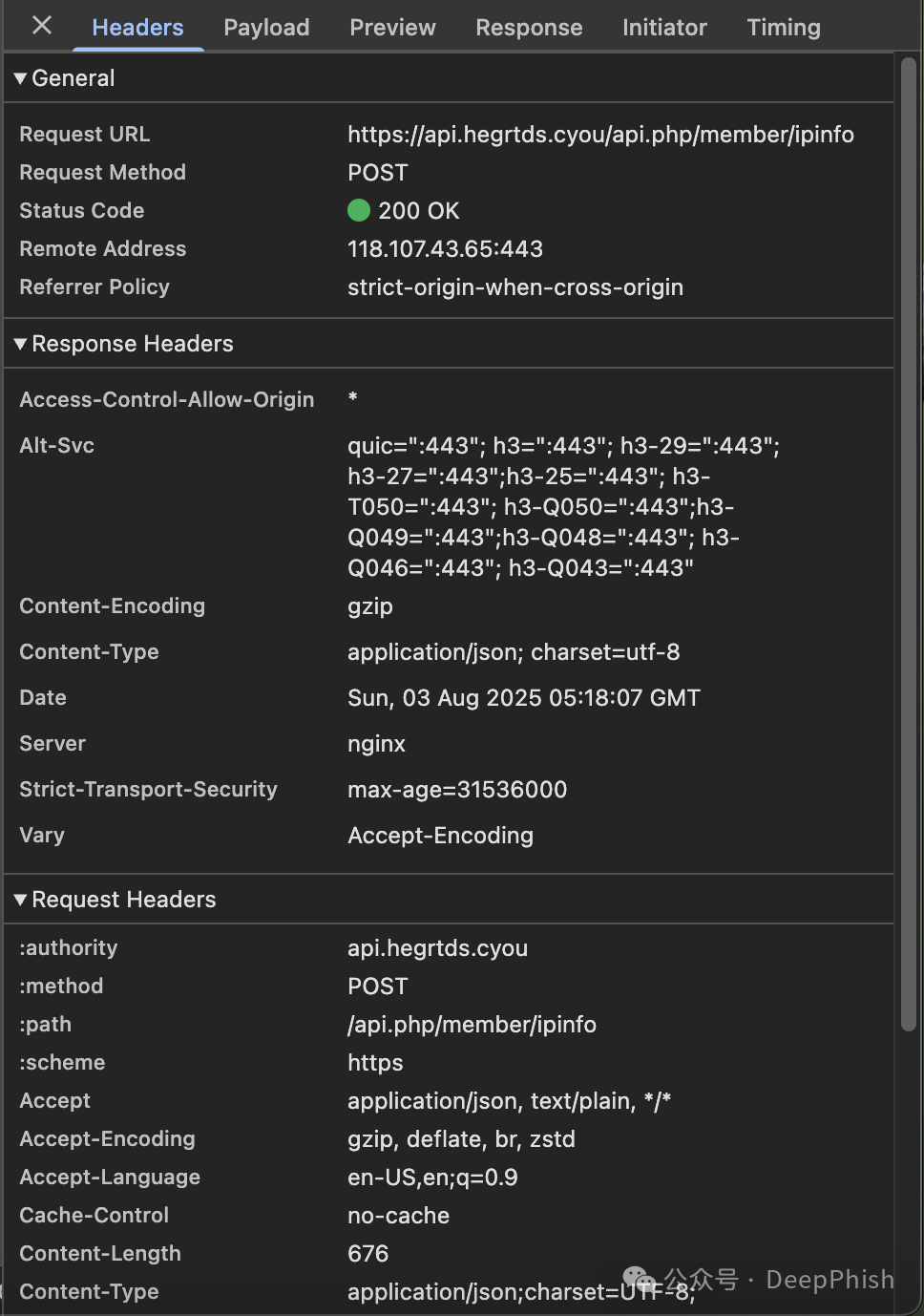Open the Preview tab
The width and height of the screenshot is (924, 1316).
click(x=392, y=28)
